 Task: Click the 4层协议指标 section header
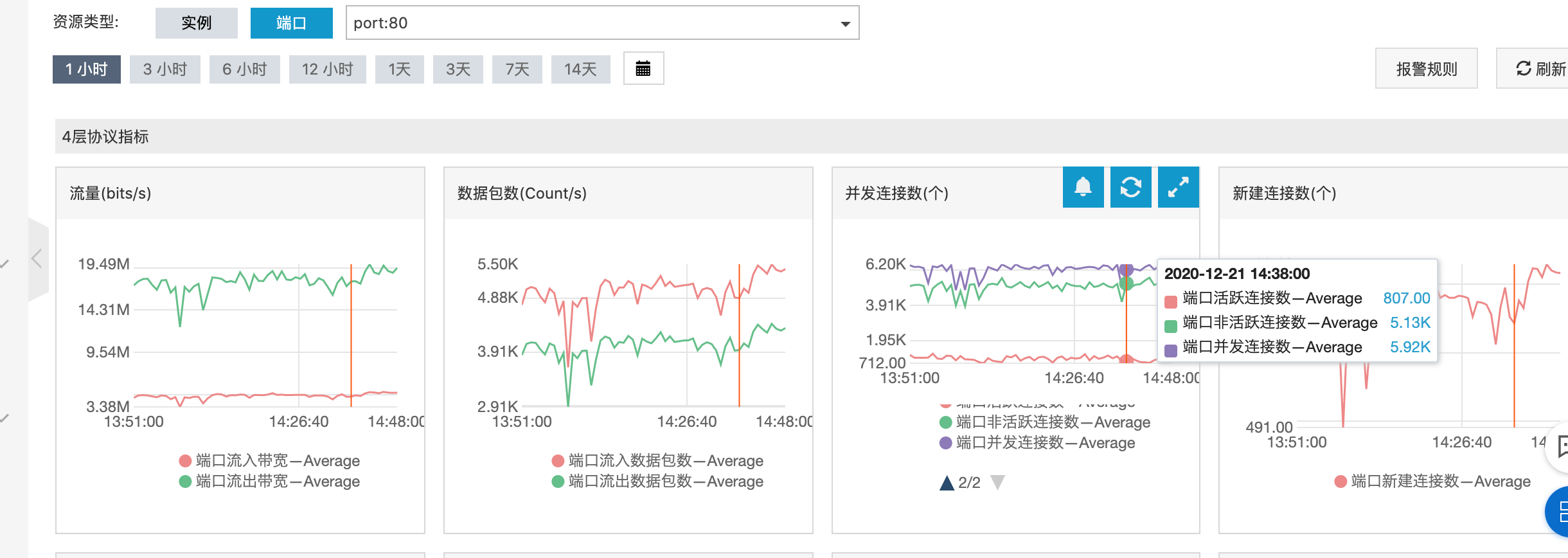pyautogui.click(x=105, y=136)
